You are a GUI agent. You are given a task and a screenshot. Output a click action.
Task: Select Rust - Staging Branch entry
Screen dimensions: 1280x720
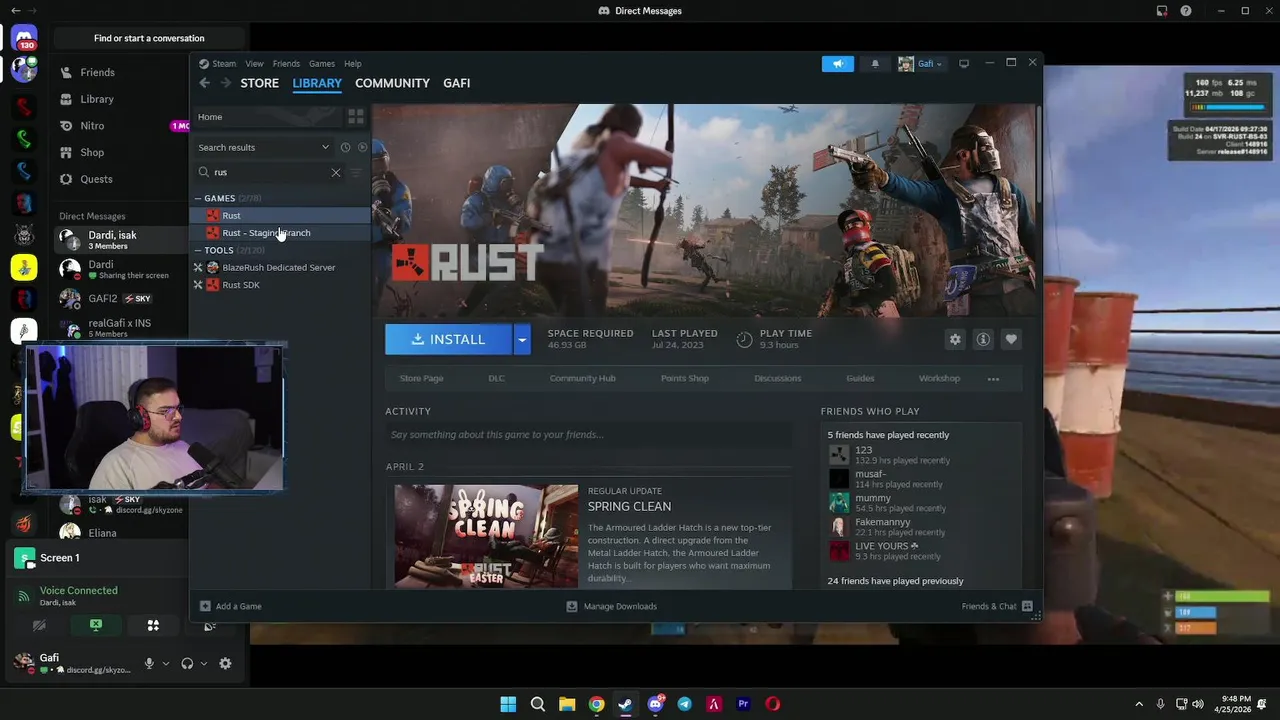click(x=280, y=233)
